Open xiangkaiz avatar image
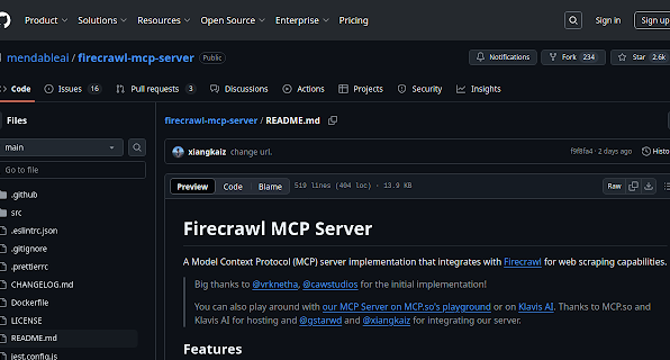Screen dimensions: 670x360 pyautogui.click(x=178, y=152)
